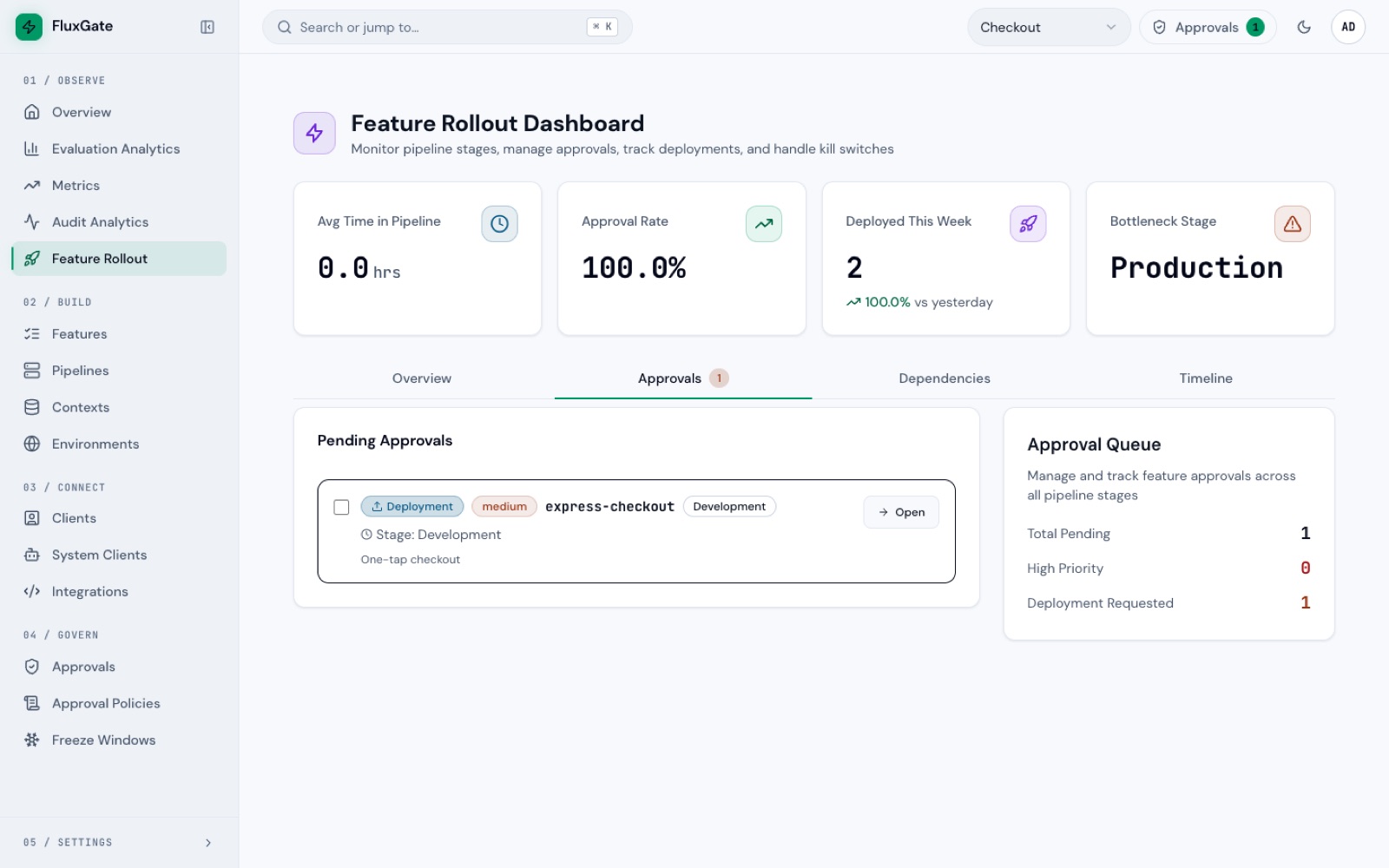The height and width of the screenshot is (868, 1389).
Task: Select the Approvals tab
Action: 683,378
